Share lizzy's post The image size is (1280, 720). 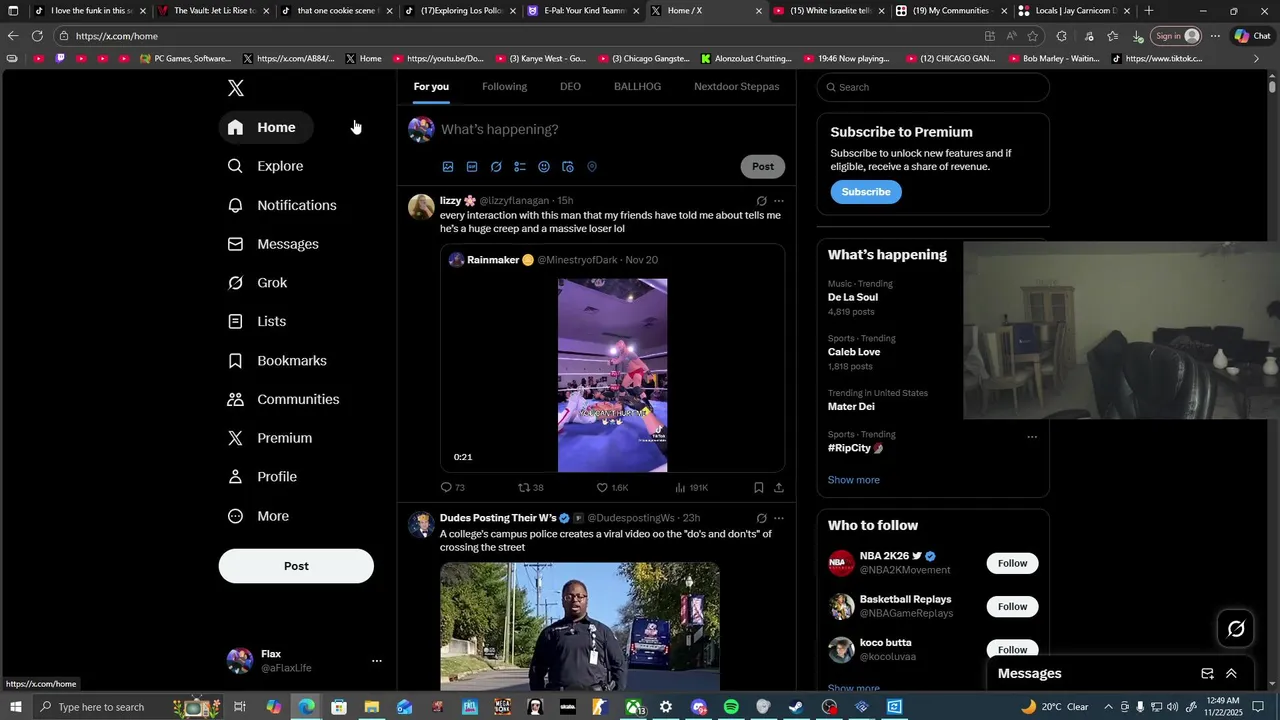[779, 488]
